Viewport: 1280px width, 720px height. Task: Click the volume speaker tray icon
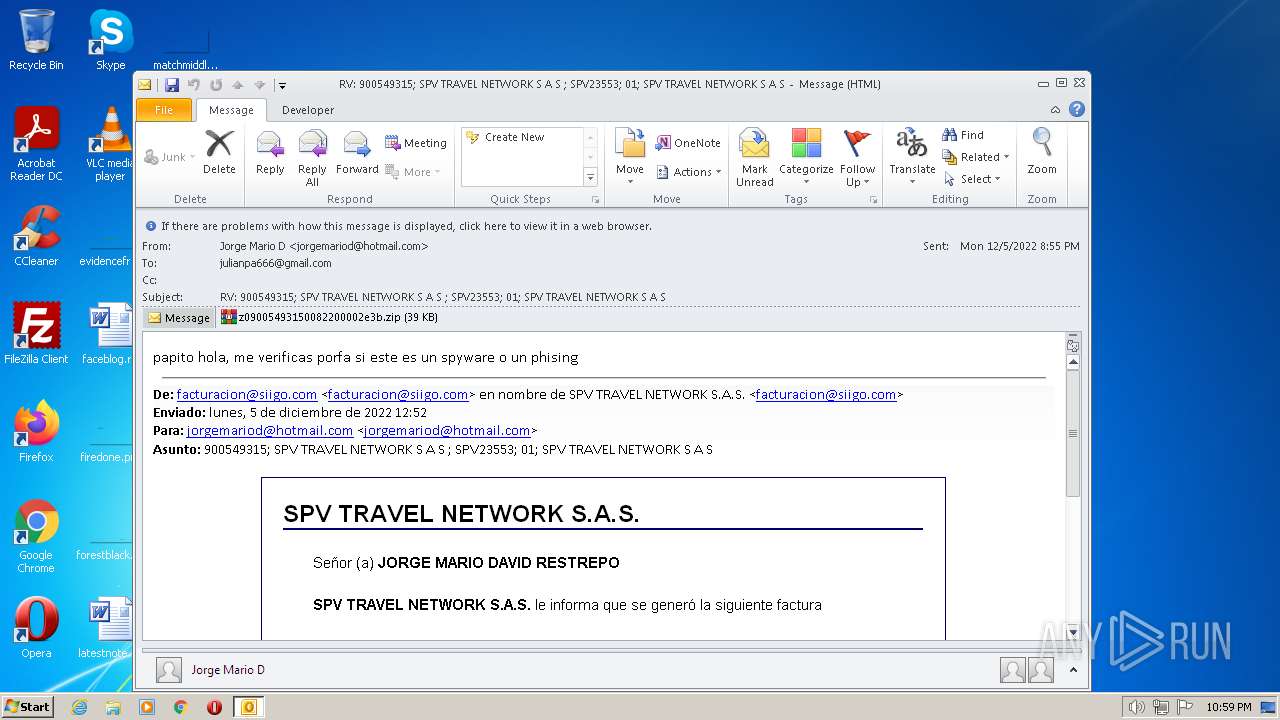(x=1136, y=707)
